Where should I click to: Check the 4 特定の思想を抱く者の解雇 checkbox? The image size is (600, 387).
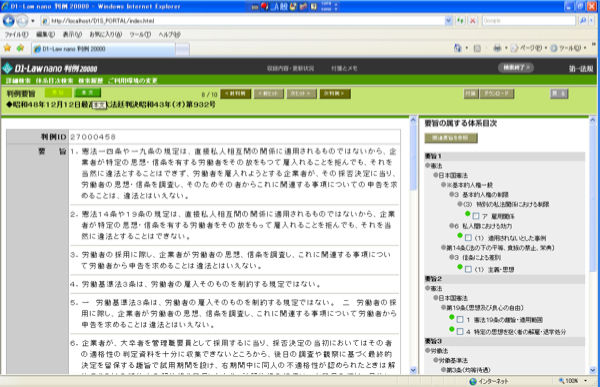tap(460, 331)
